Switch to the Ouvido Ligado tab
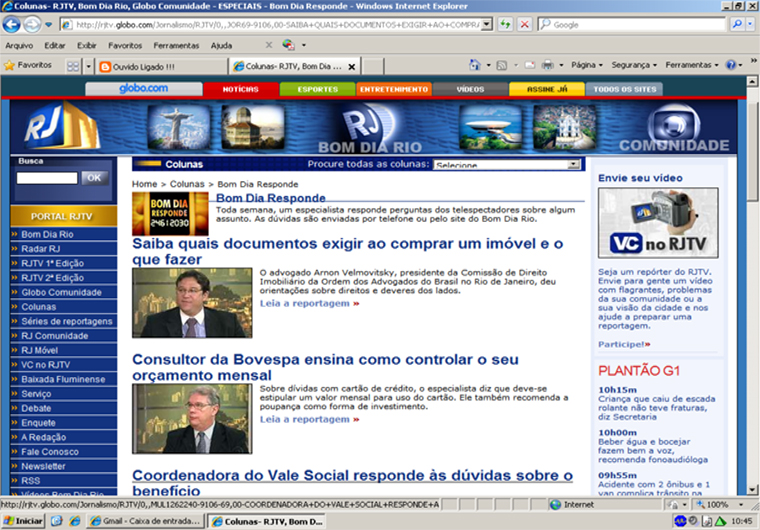 pyautogui.click(x=162, y=67)
